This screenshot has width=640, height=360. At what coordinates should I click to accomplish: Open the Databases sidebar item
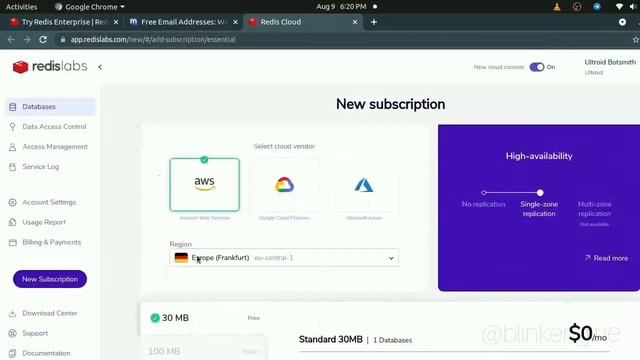tap(50, 107)
